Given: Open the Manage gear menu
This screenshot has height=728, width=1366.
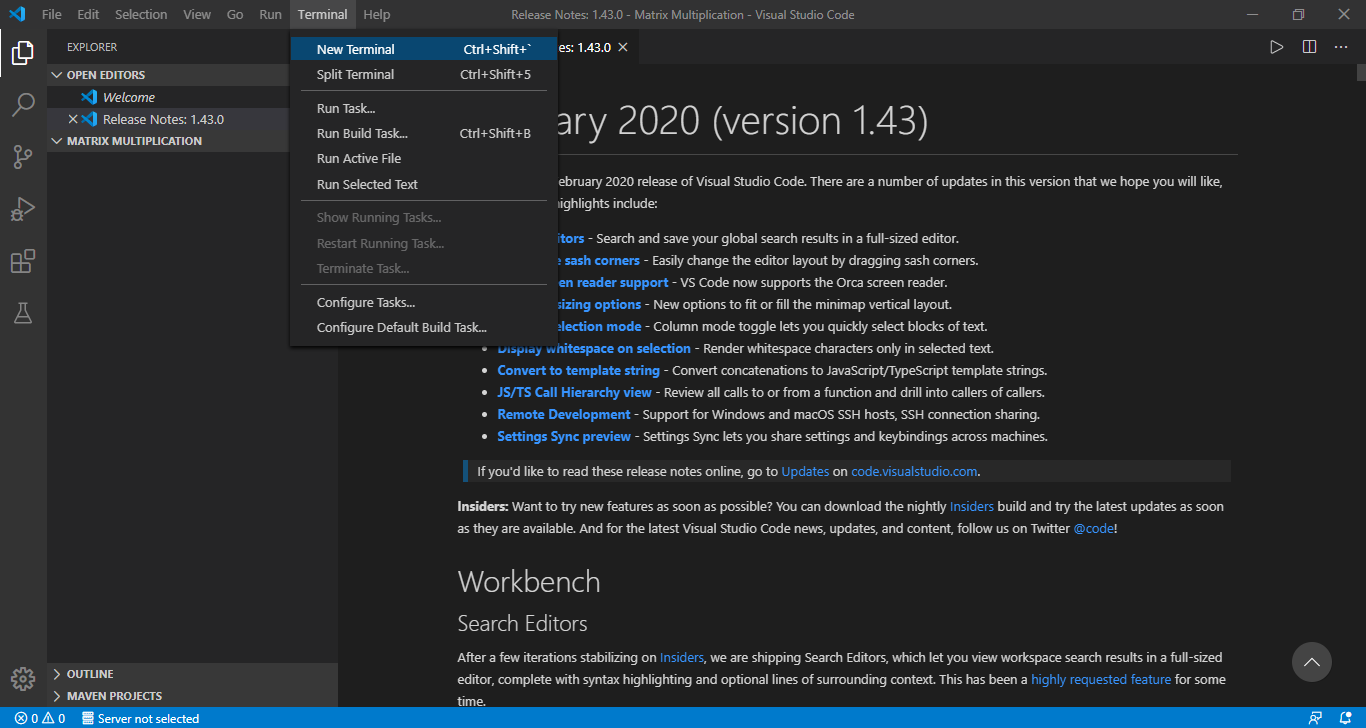Looking at the screenshot, I should click(x=23, y=678).
